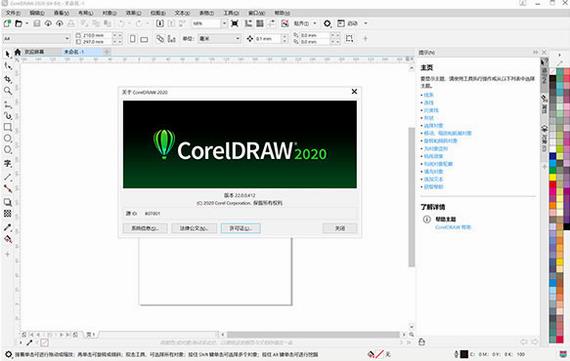The image size is (570, 361).
Task: Select the Rectangle tool
Action: click(8, 127)
